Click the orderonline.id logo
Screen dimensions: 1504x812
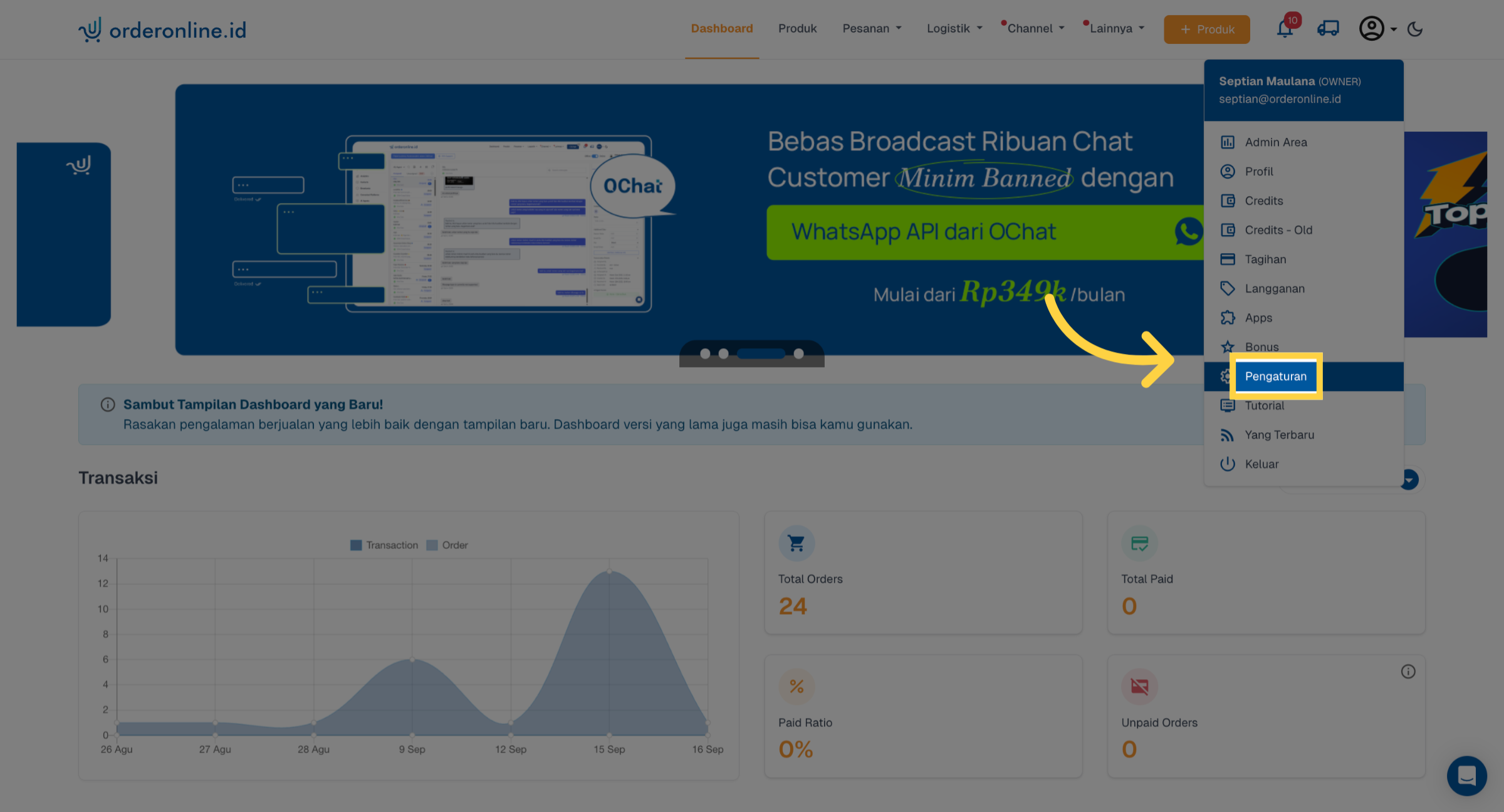point(163,29)
